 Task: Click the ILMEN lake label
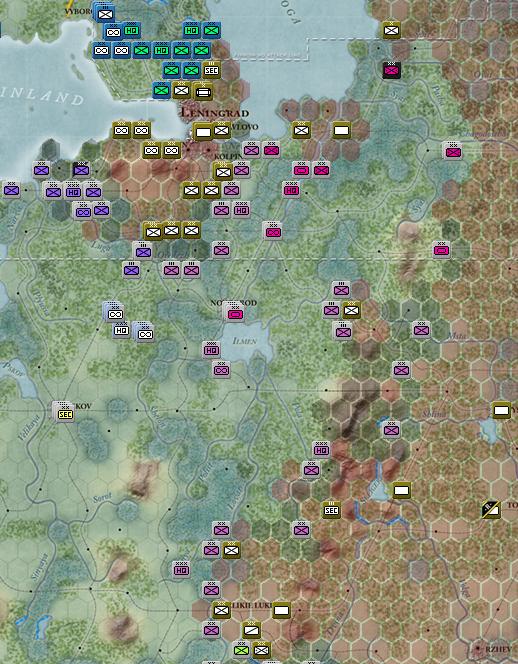coord(244,340)
